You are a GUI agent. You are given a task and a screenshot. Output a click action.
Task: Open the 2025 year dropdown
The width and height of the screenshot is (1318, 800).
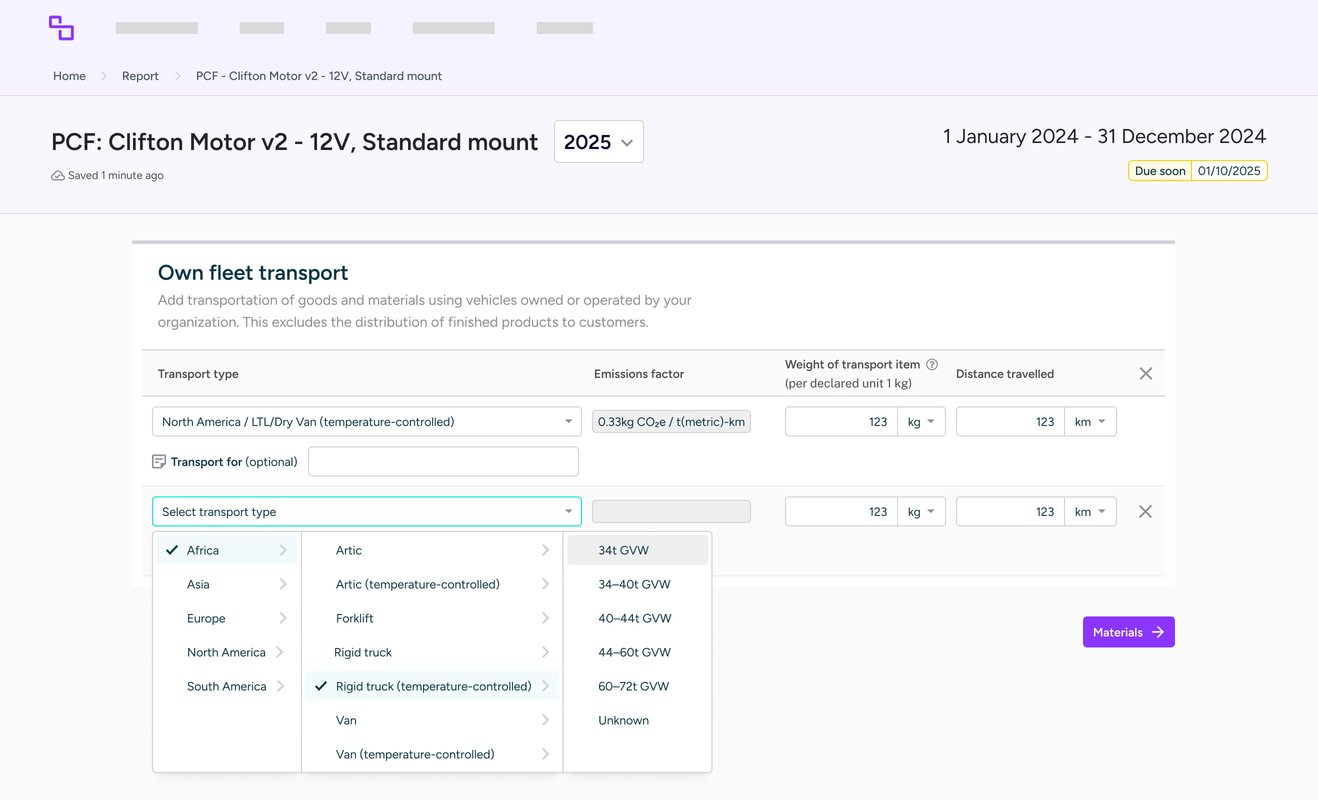point(598,142)
